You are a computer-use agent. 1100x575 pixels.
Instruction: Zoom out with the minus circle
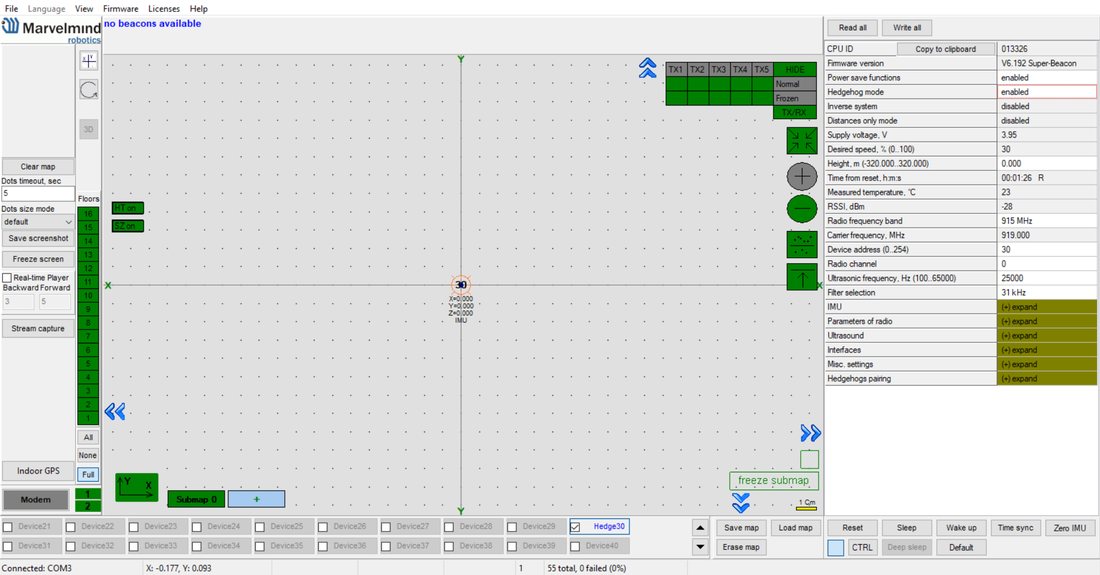coord(802,209)
